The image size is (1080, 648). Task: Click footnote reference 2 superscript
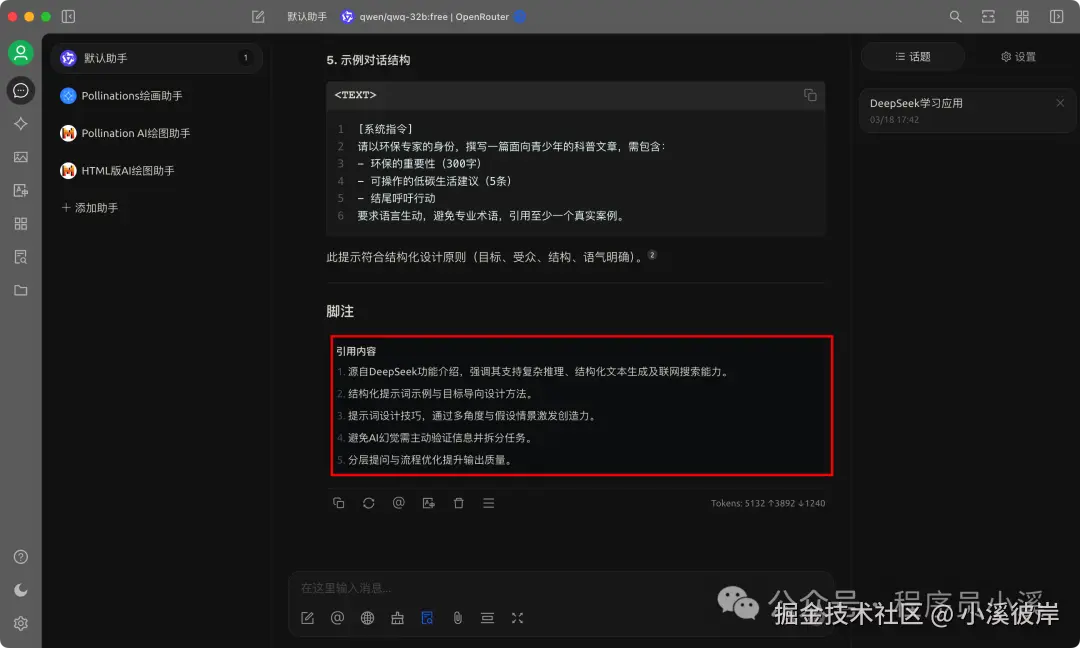(652, 255)
